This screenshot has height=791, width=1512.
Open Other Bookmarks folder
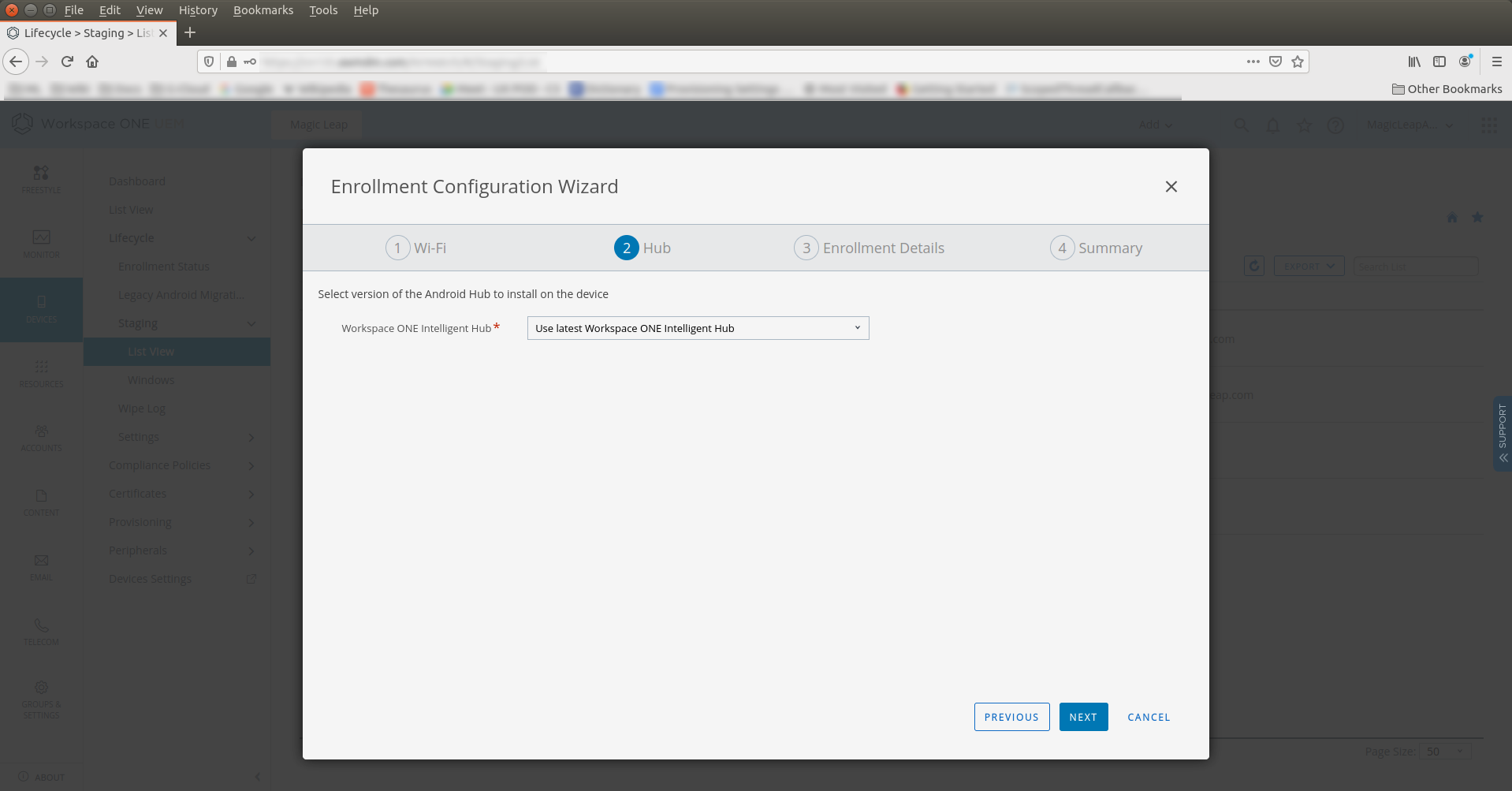1447,89
